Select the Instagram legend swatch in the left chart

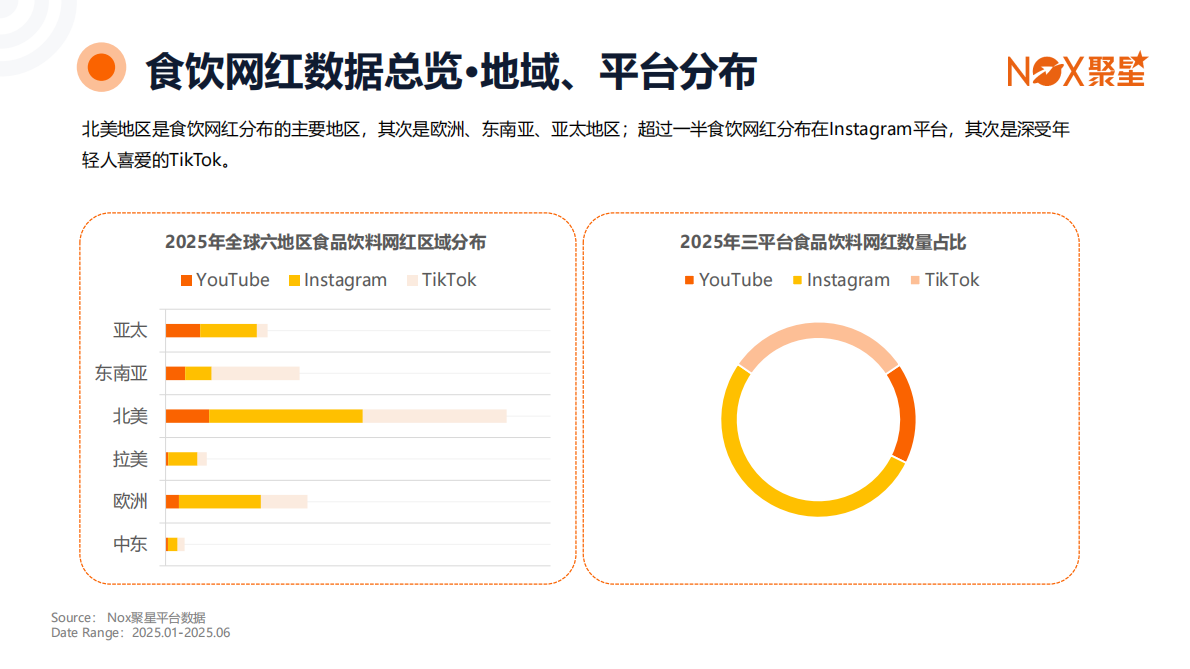pos(294,281)
